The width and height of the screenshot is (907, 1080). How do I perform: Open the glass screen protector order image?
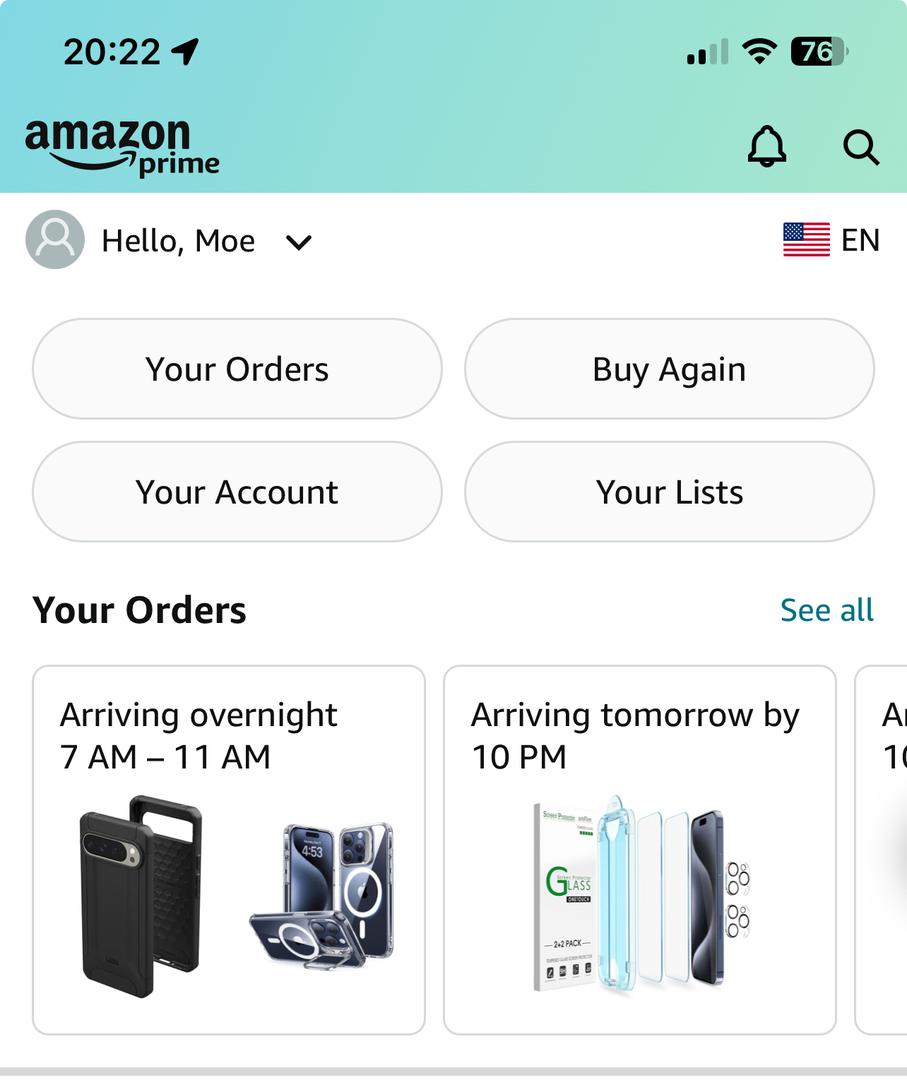click(640, 894)
